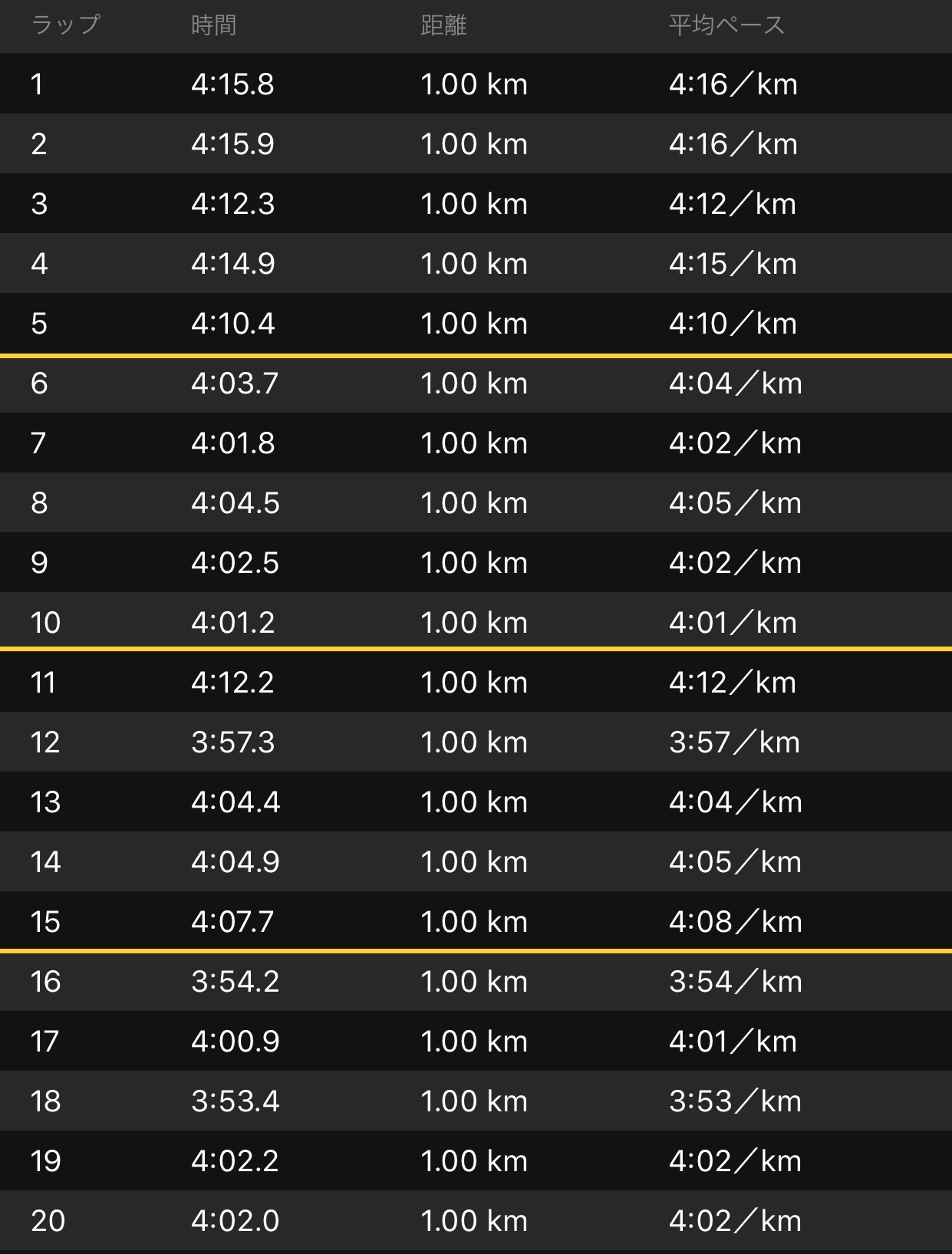The image size is (952, 1254).
Task: Open lap 1 row with time 4:15.8
Action: 476,84
